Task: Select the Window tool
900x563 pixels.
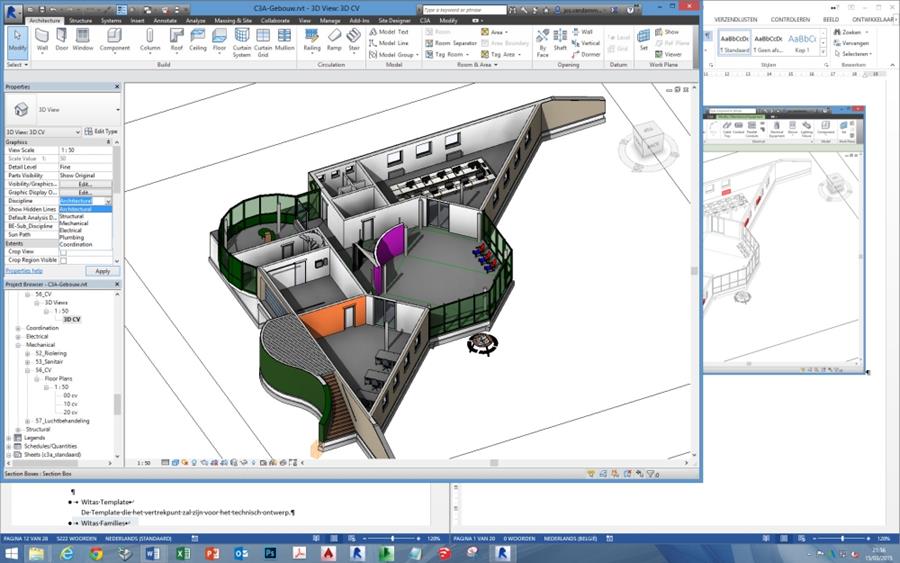Action: coord(83,38)
